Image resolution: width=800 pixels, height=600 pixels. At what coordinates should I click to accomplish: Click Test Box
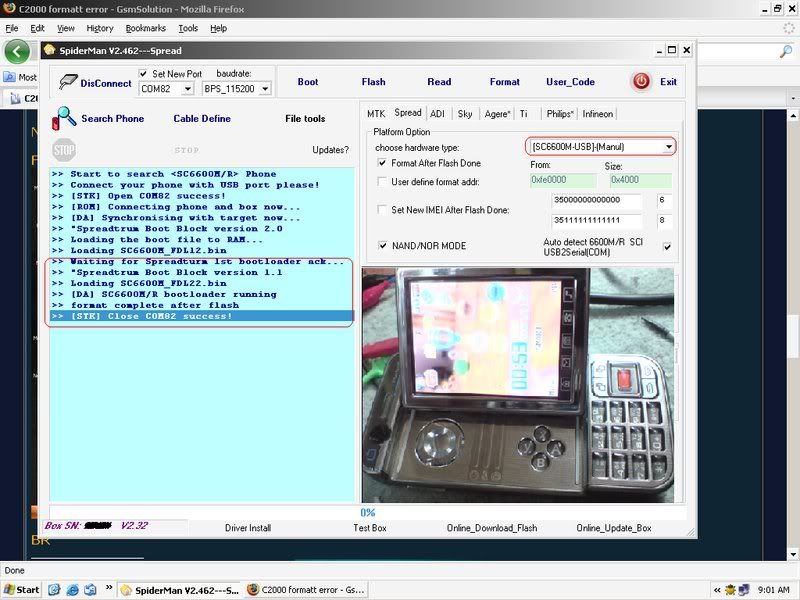370,528
